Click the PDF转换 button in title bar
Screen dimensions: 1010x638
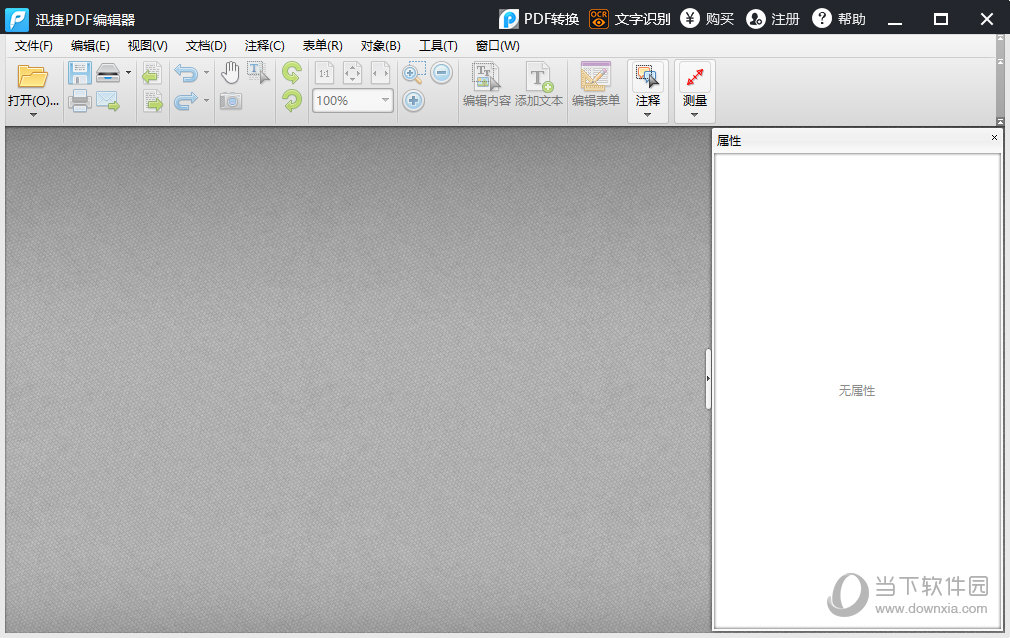(539, 19)
